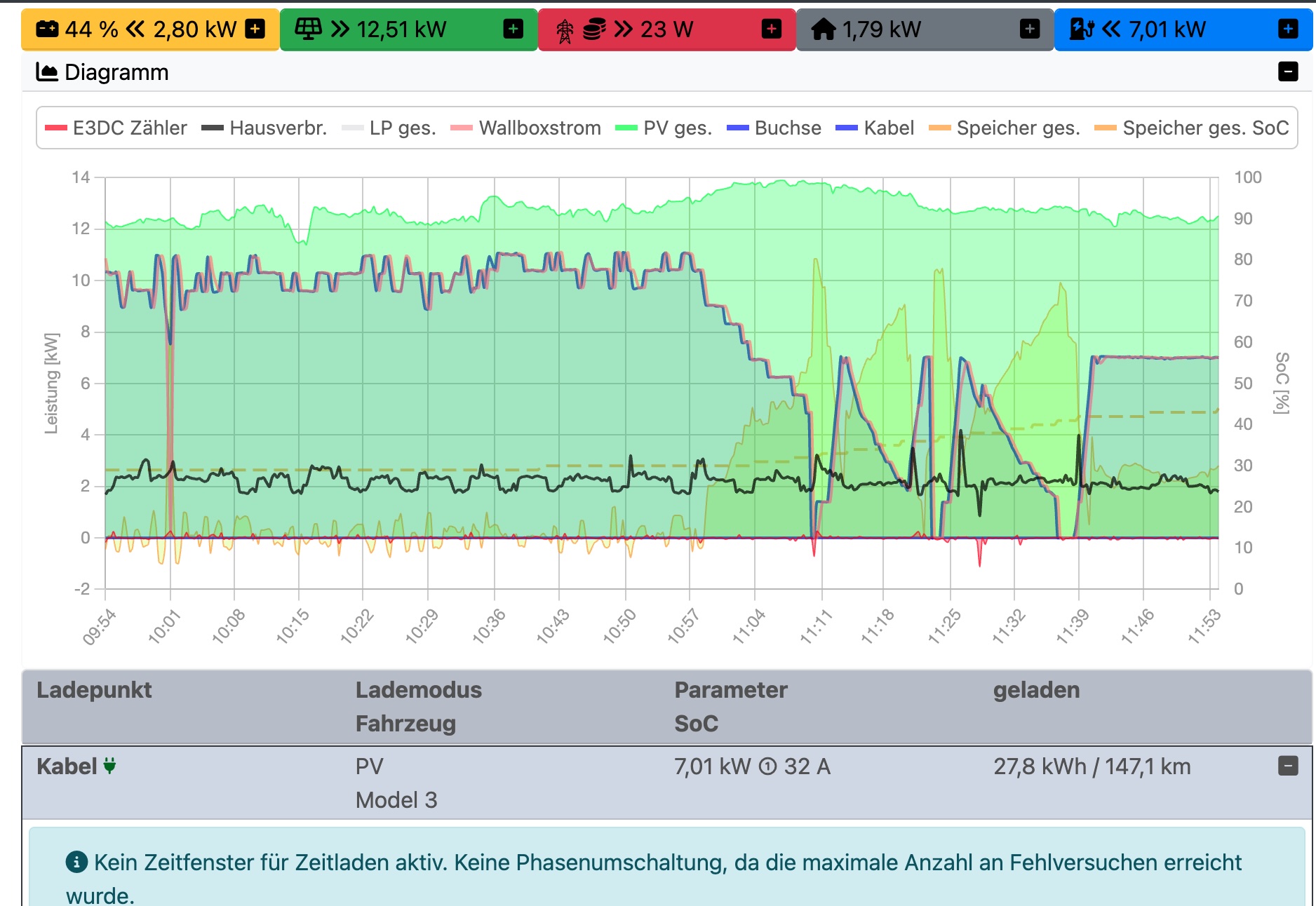Click the Lademodus column header

[x=419, y=690]
